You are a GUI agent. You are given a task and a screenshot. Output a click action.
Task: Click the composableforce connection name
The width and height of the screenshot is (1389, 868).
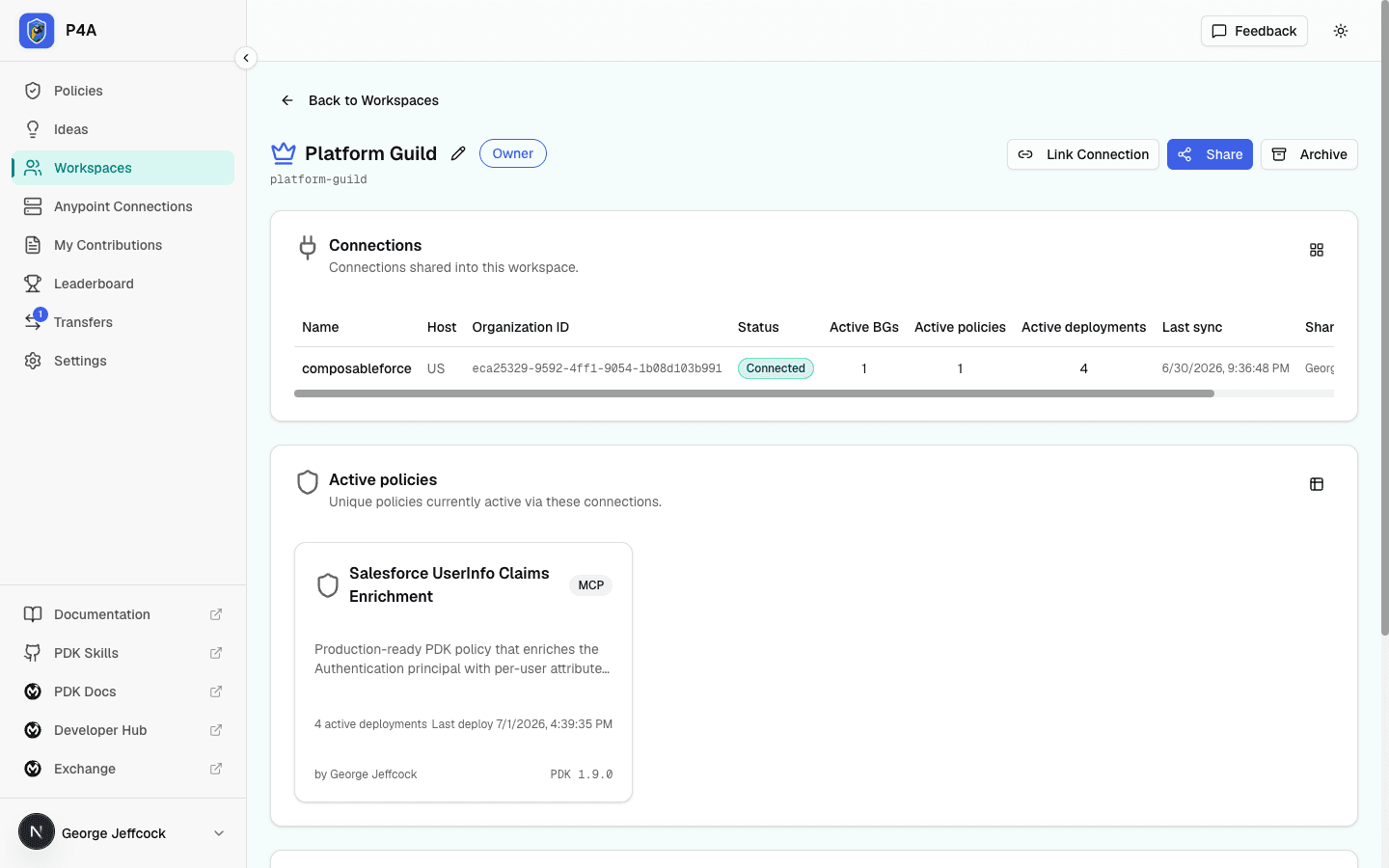click(x=357, y=368)
